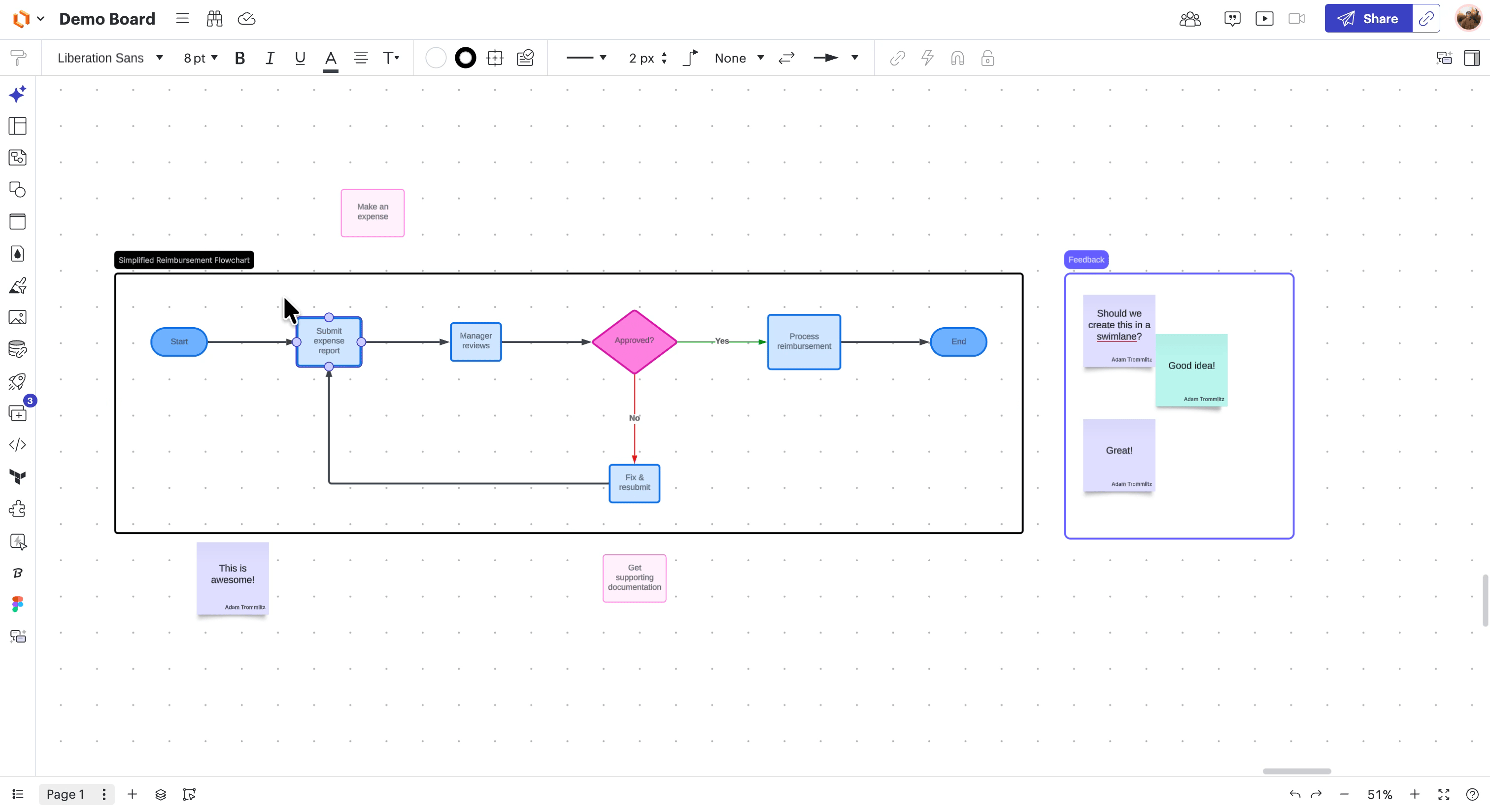Image resolution: width=1490 pixels, height=812 pixels.
Task: Click the undo button
Action: click(x=1295, y=795)
